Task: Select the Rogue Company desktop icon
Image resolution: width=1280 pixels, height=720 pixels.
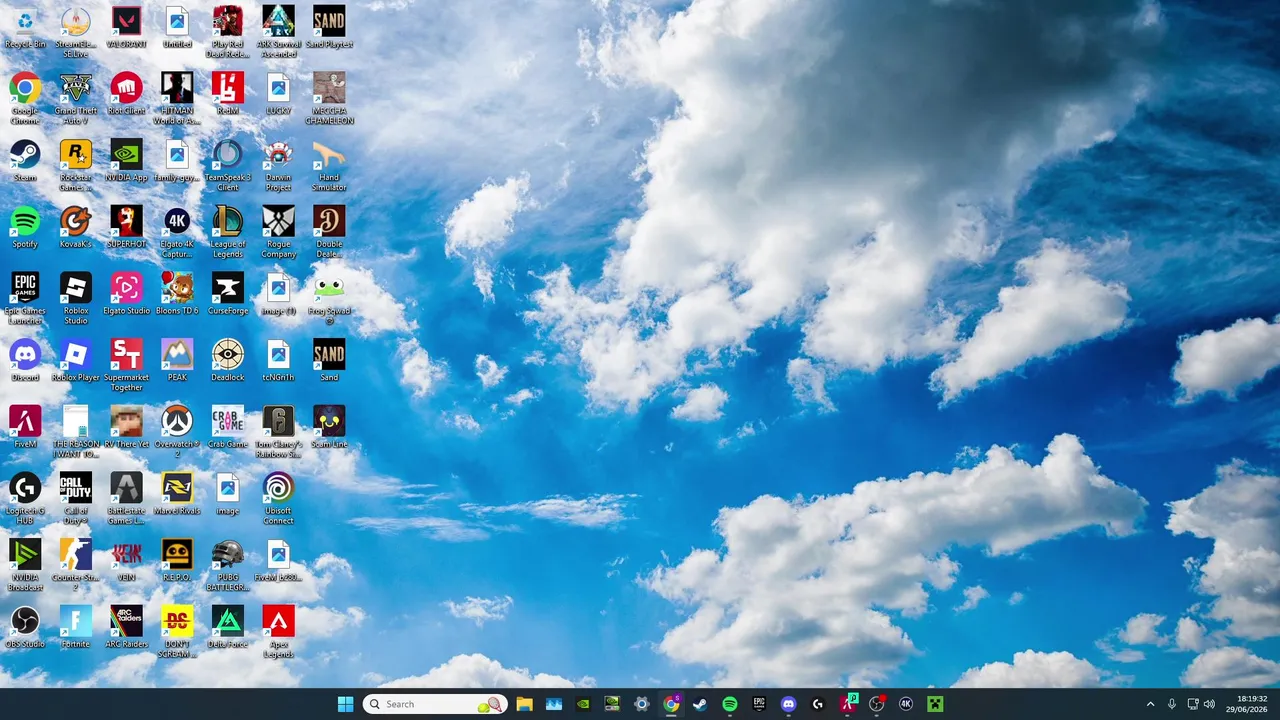Action: coord(278,233)
